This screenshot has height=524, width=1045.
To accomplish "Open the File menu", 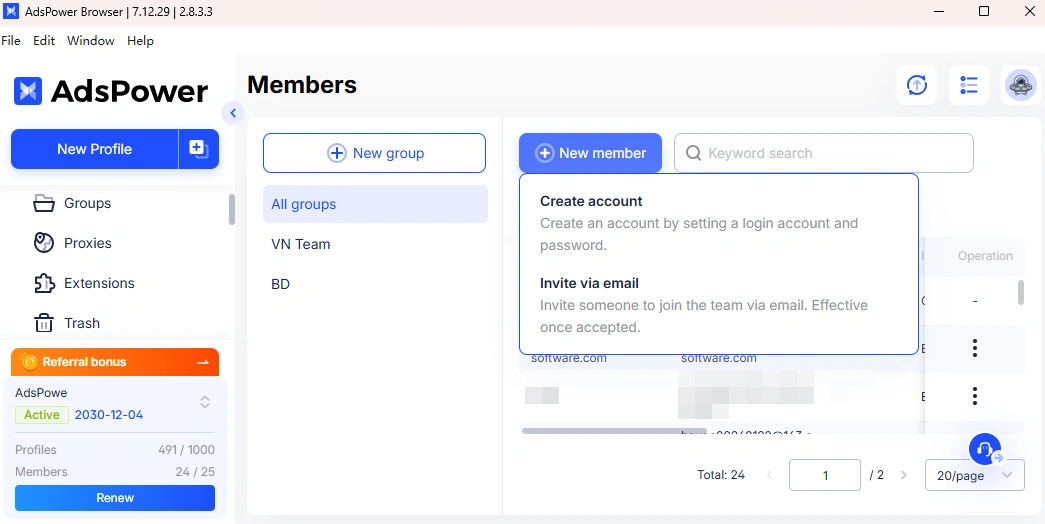I will coord(11,41).
